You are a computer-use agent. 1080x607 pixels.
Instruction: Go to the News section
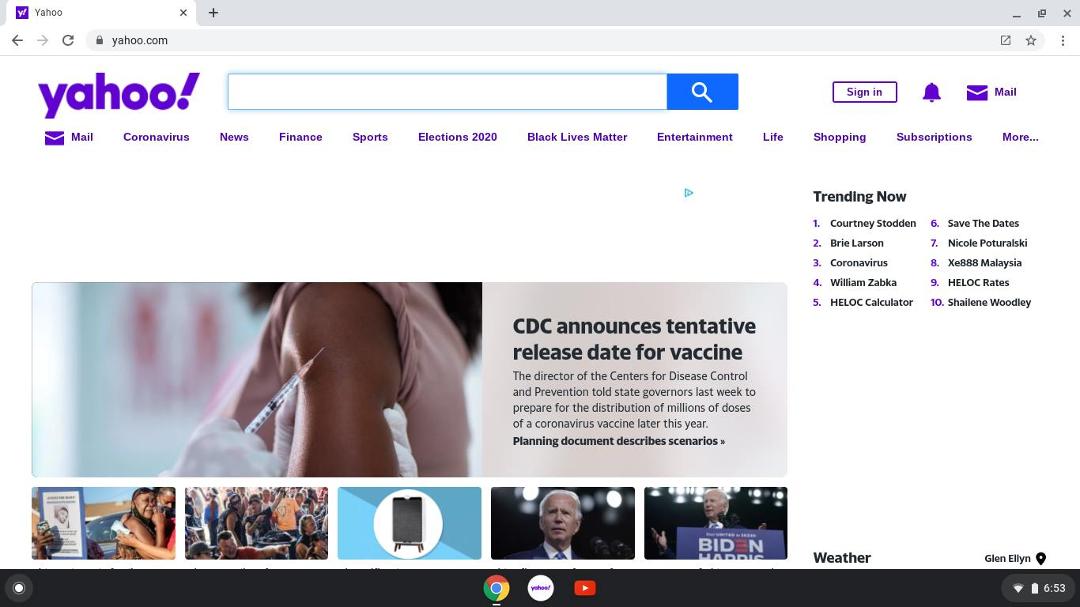(x=234, y=137)
